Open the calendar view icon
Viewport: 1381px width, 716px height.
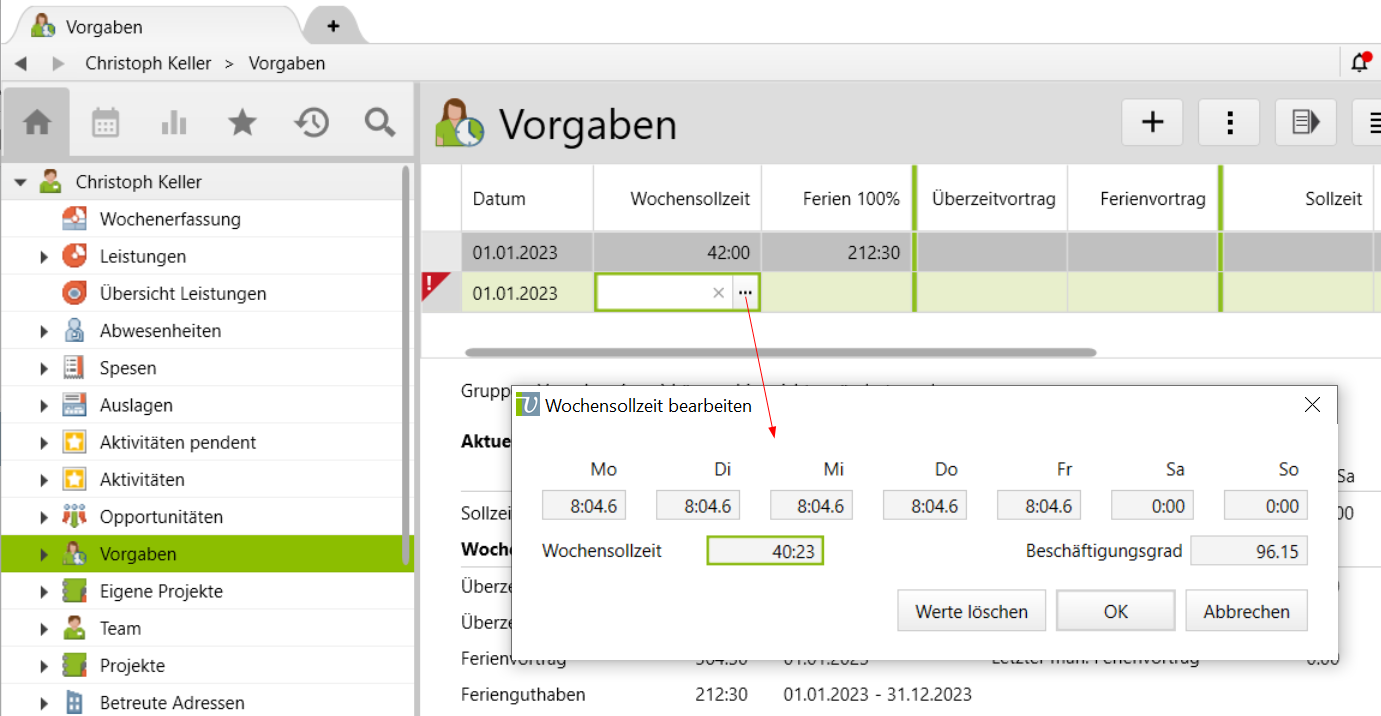pos(105,122)
